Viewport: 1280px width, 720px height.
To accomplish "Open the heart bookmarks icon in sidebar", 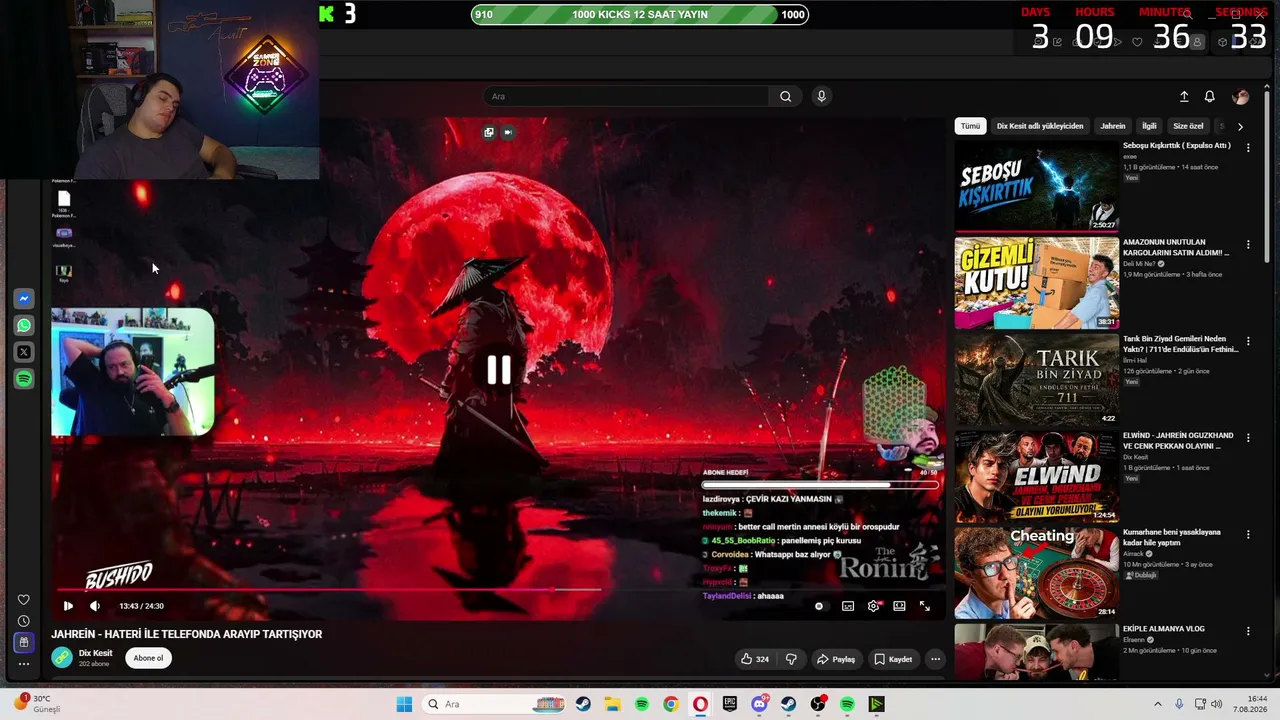I will [x=24, y=600].
